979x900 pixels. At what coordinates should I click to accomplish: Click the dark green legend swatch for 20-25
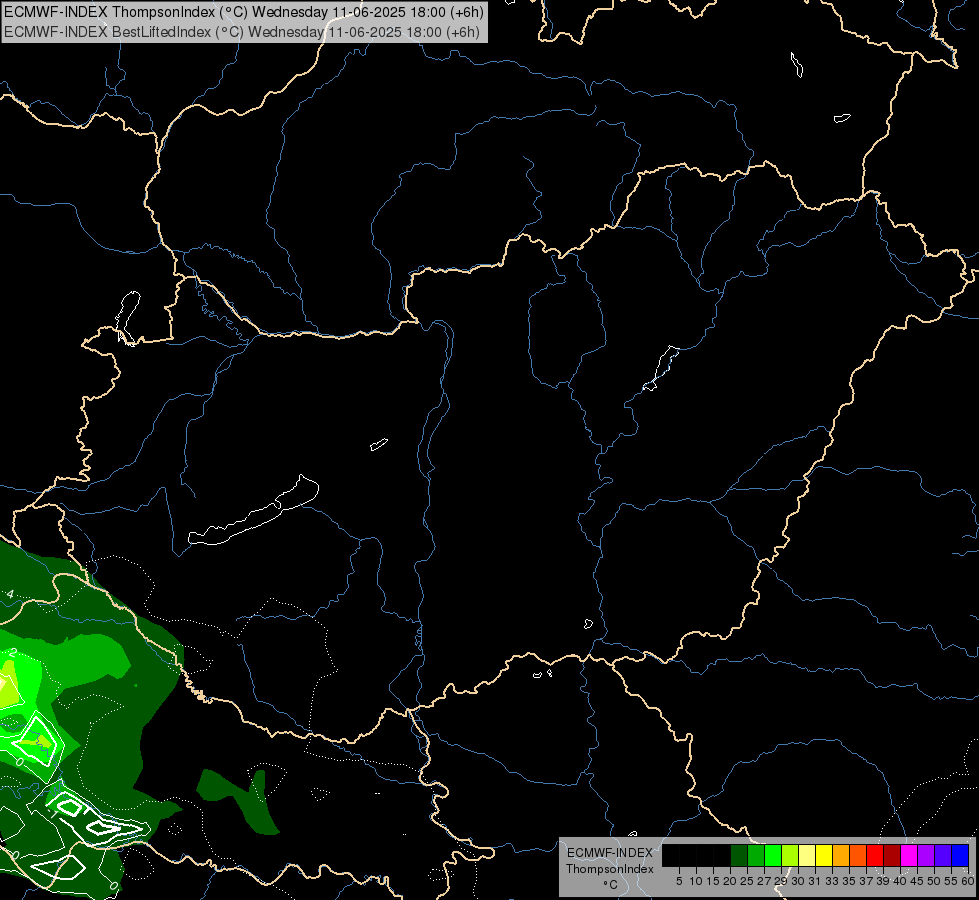click(739, 855)
